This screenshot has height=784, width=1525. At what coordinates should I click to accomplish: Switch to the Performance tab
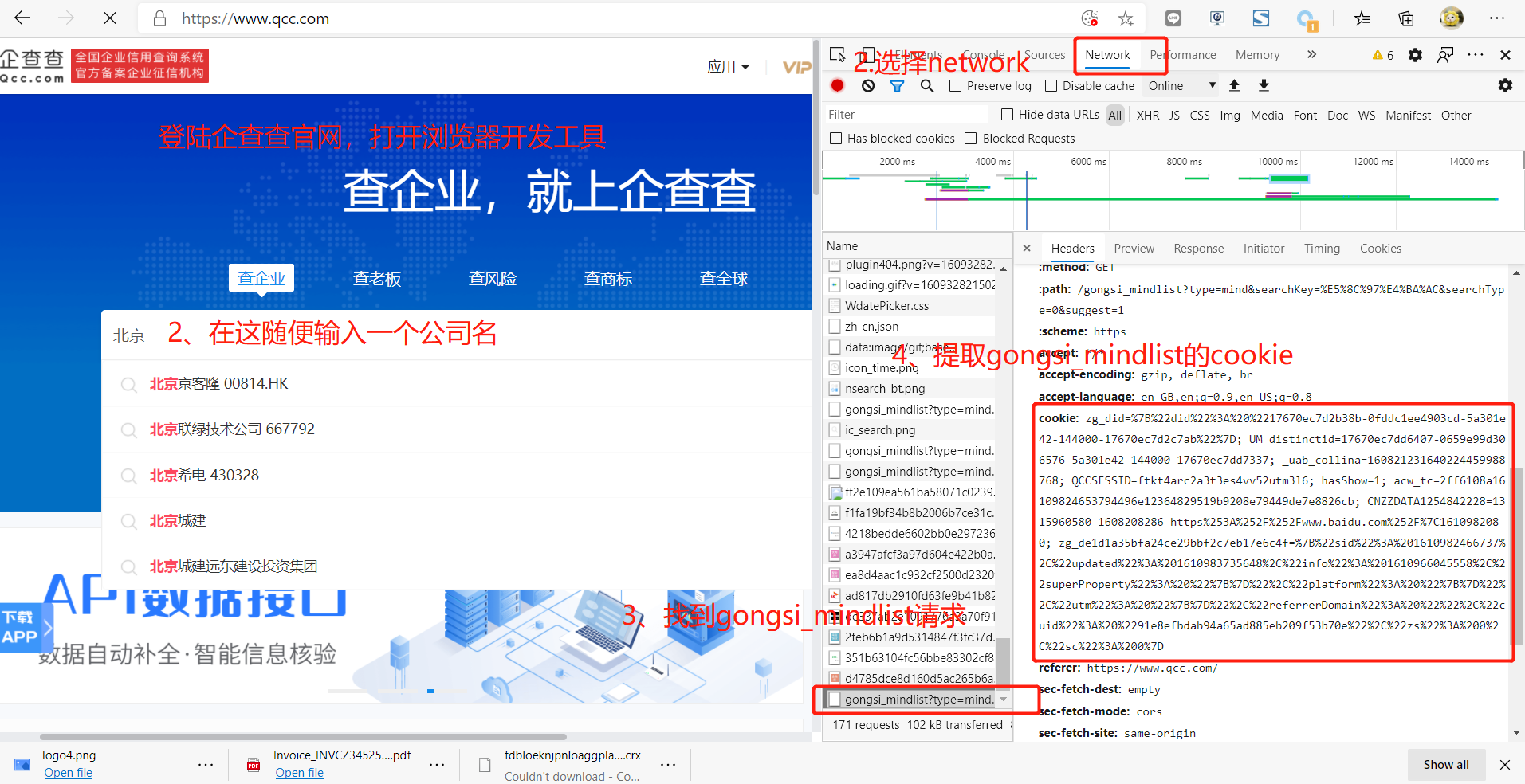pyautogui.click(x=1183, y=55)
